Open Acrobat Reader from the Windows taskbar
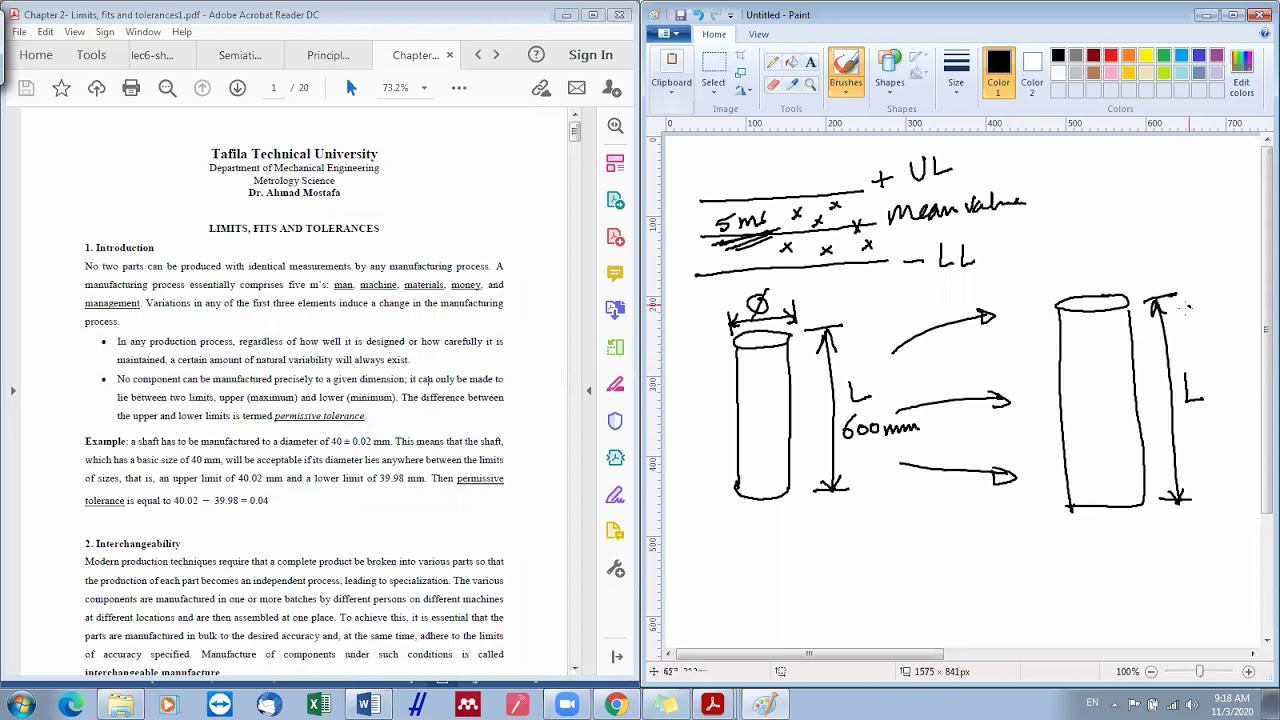 (x=713, y=705)
